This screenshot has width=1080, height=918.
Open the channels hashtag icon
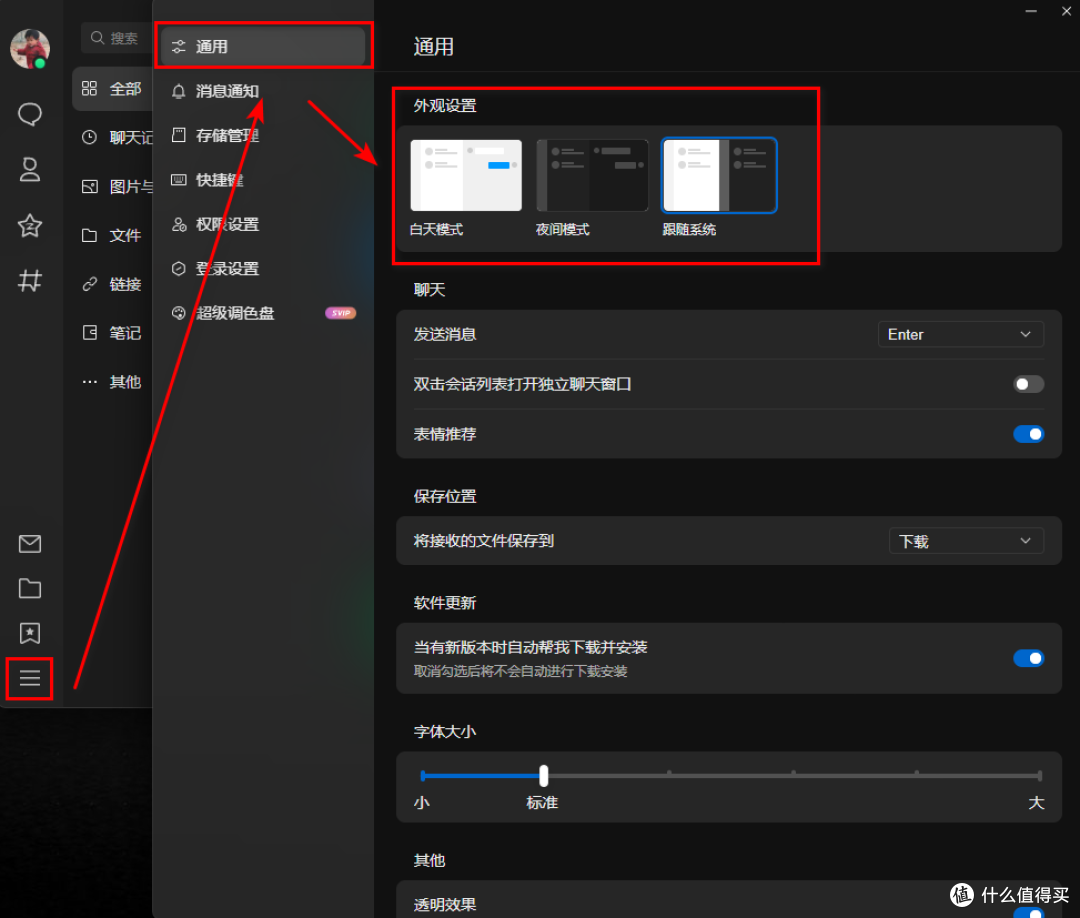click(29, 281)
